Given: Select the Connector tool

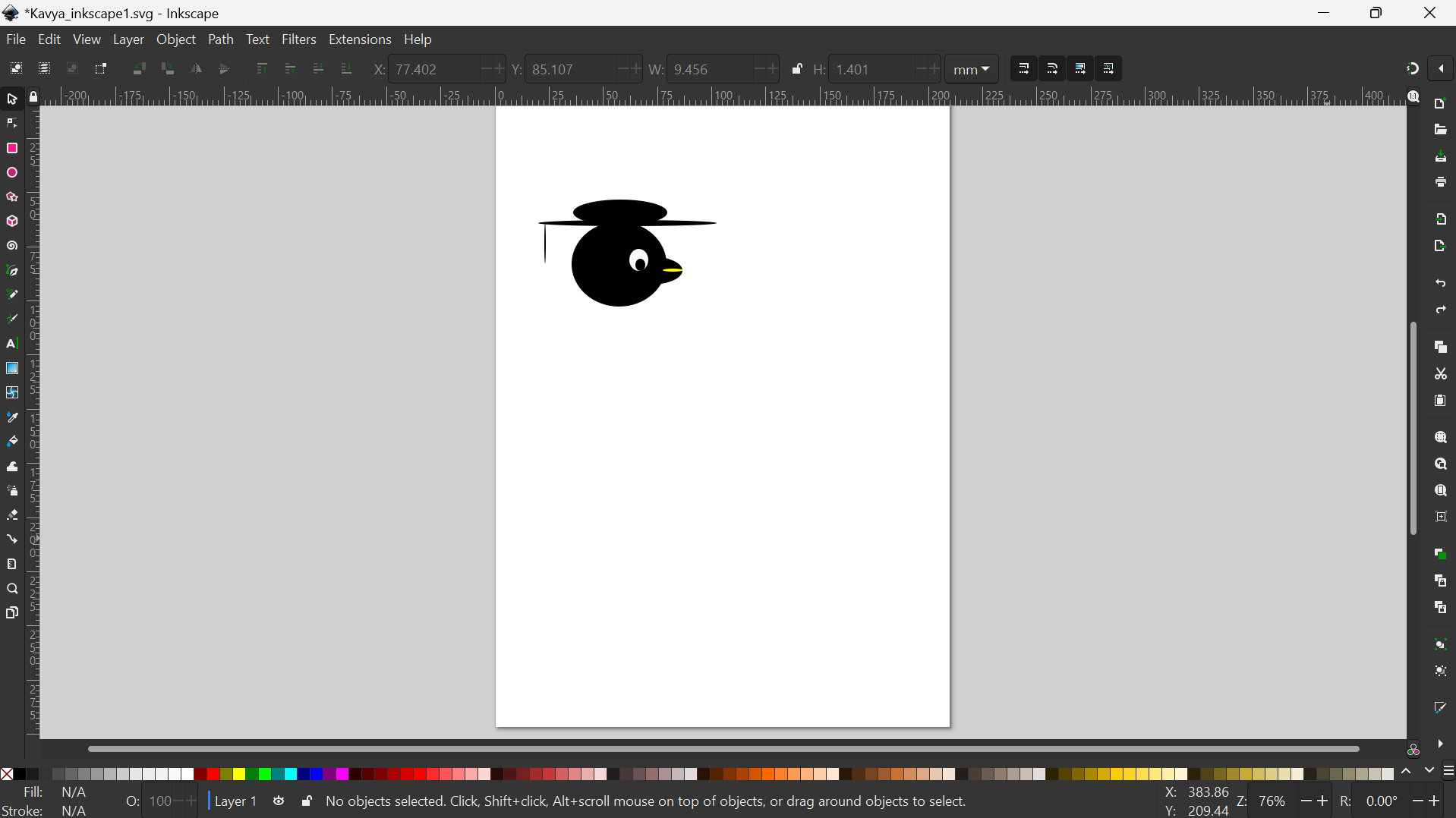Looking at the screenshot, I should 12,540.
